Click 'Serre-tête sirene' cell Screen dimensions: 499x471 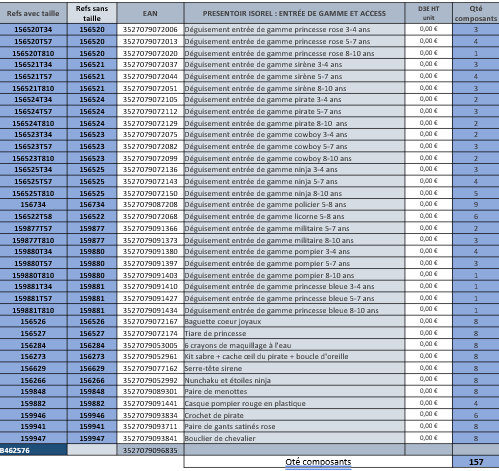[294, 368]
